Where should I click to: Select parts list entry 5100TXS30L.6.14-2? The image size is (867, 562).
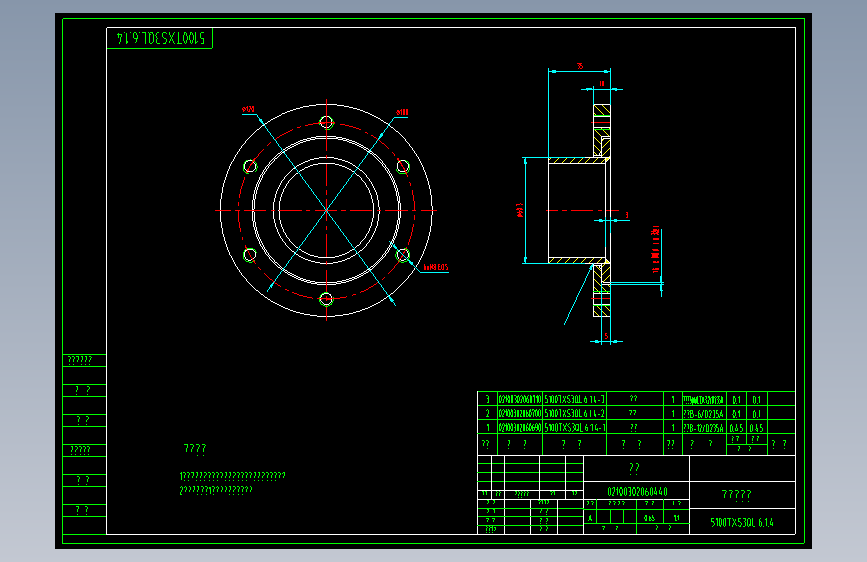(574, 413)
